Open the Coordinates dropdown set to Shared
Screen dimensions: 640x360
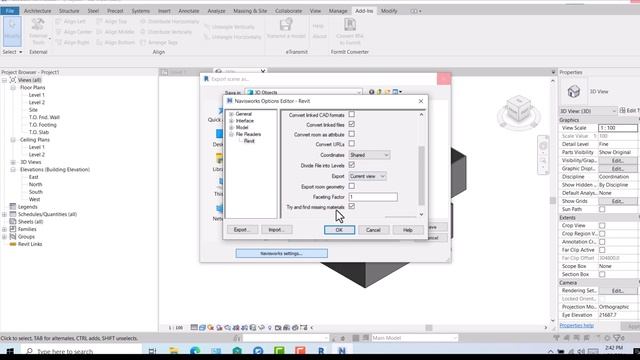369,155
